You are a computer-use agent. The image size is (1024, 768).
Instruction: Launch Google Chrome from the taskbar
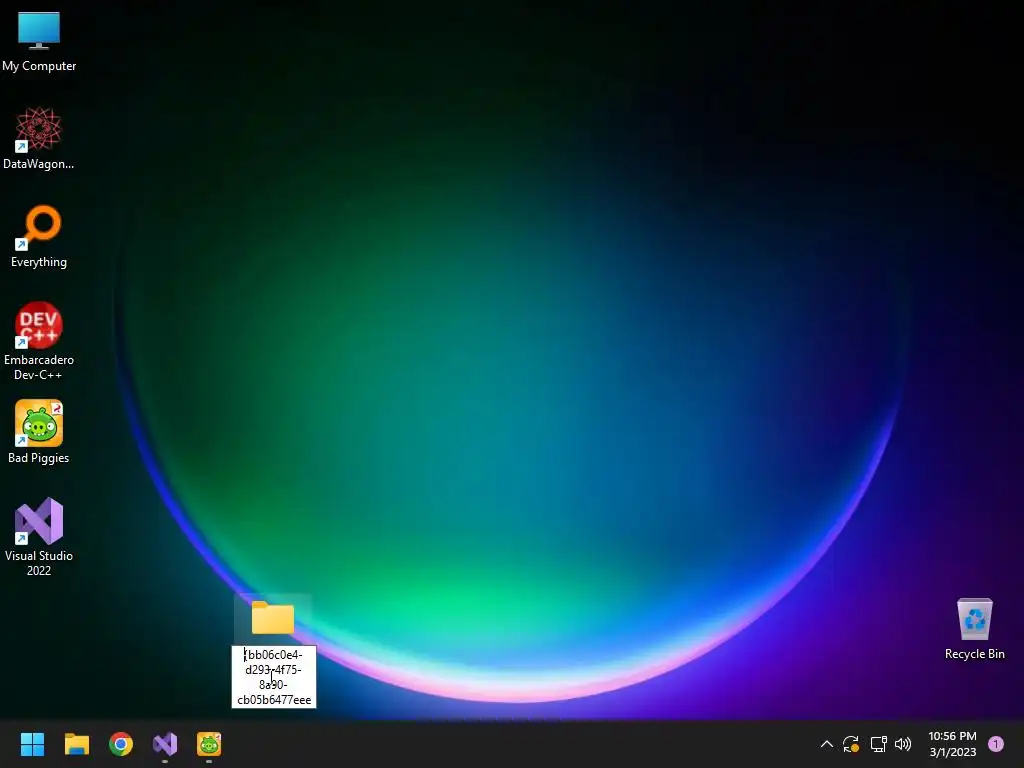point(121,744)
